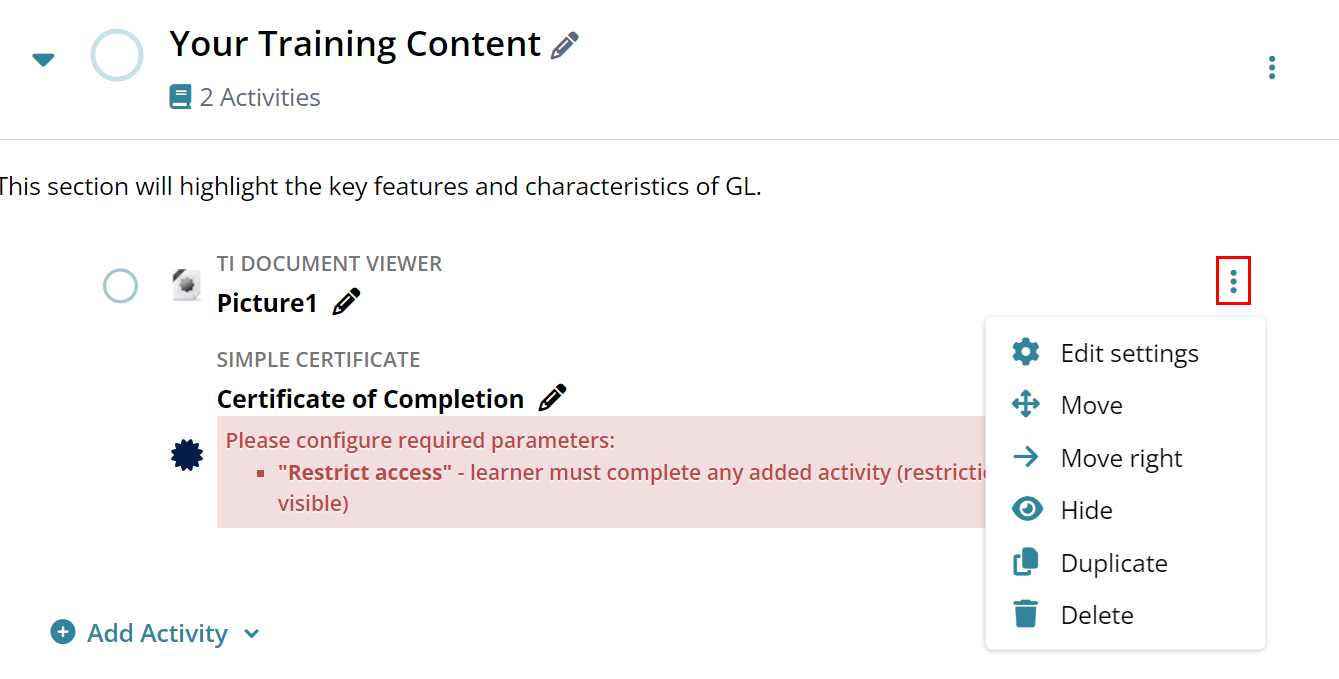Open the Picture1 activity link
The image size is (1339, 679).
(x=267, y=303)
